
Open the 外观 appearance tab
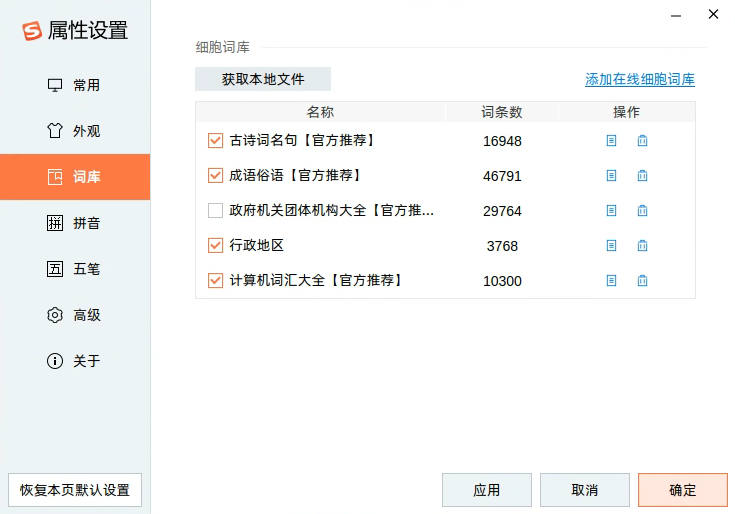click(75, 131)
